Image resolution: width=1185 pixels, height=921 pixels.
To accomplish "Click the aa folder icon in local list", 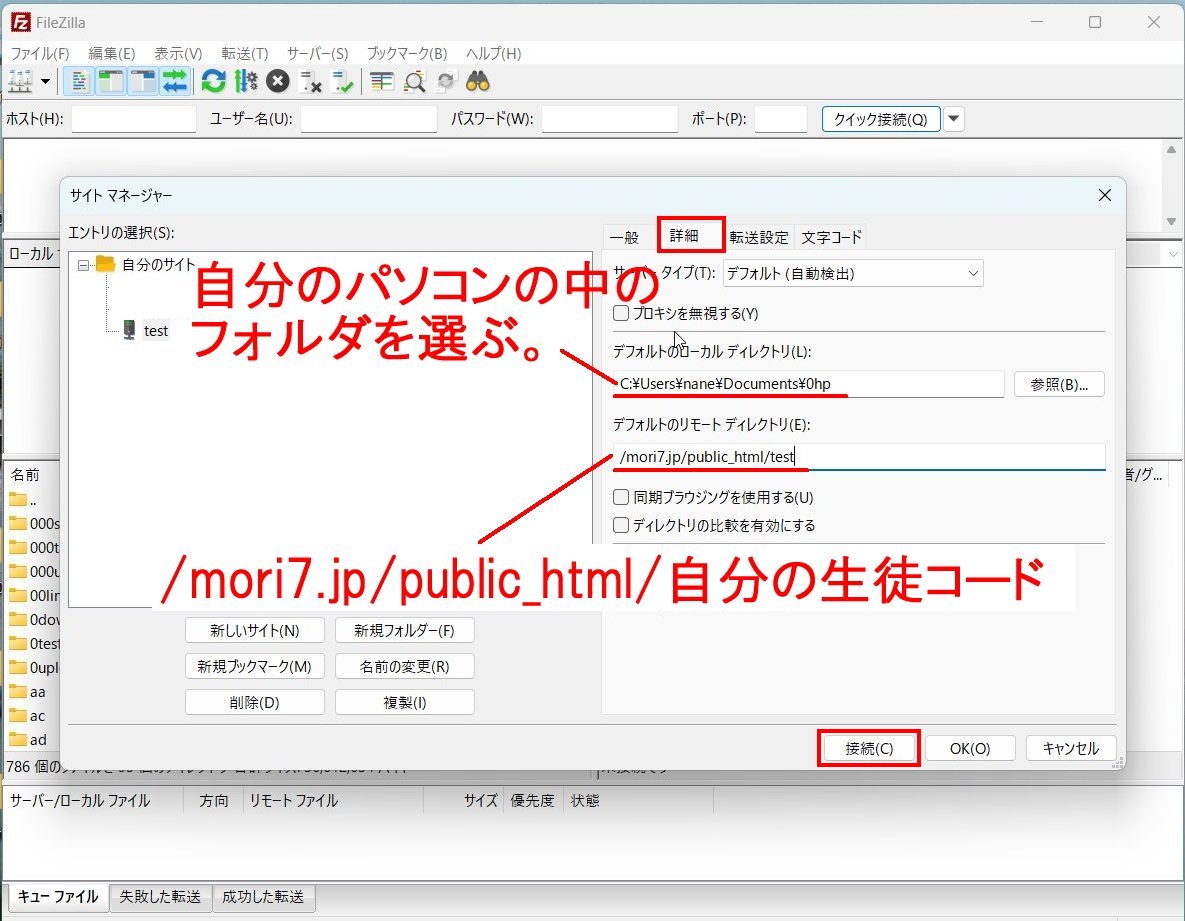I will click(x=17, y=691).
